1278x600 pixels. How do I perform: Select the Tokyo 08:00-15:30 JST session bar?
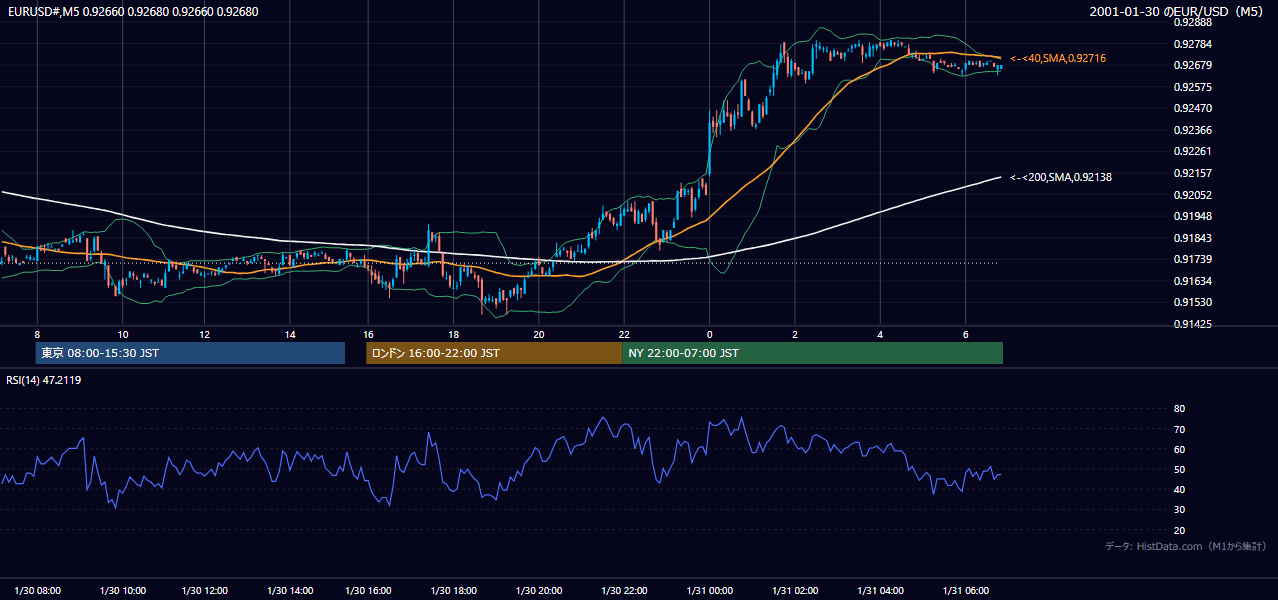point(190,353)
